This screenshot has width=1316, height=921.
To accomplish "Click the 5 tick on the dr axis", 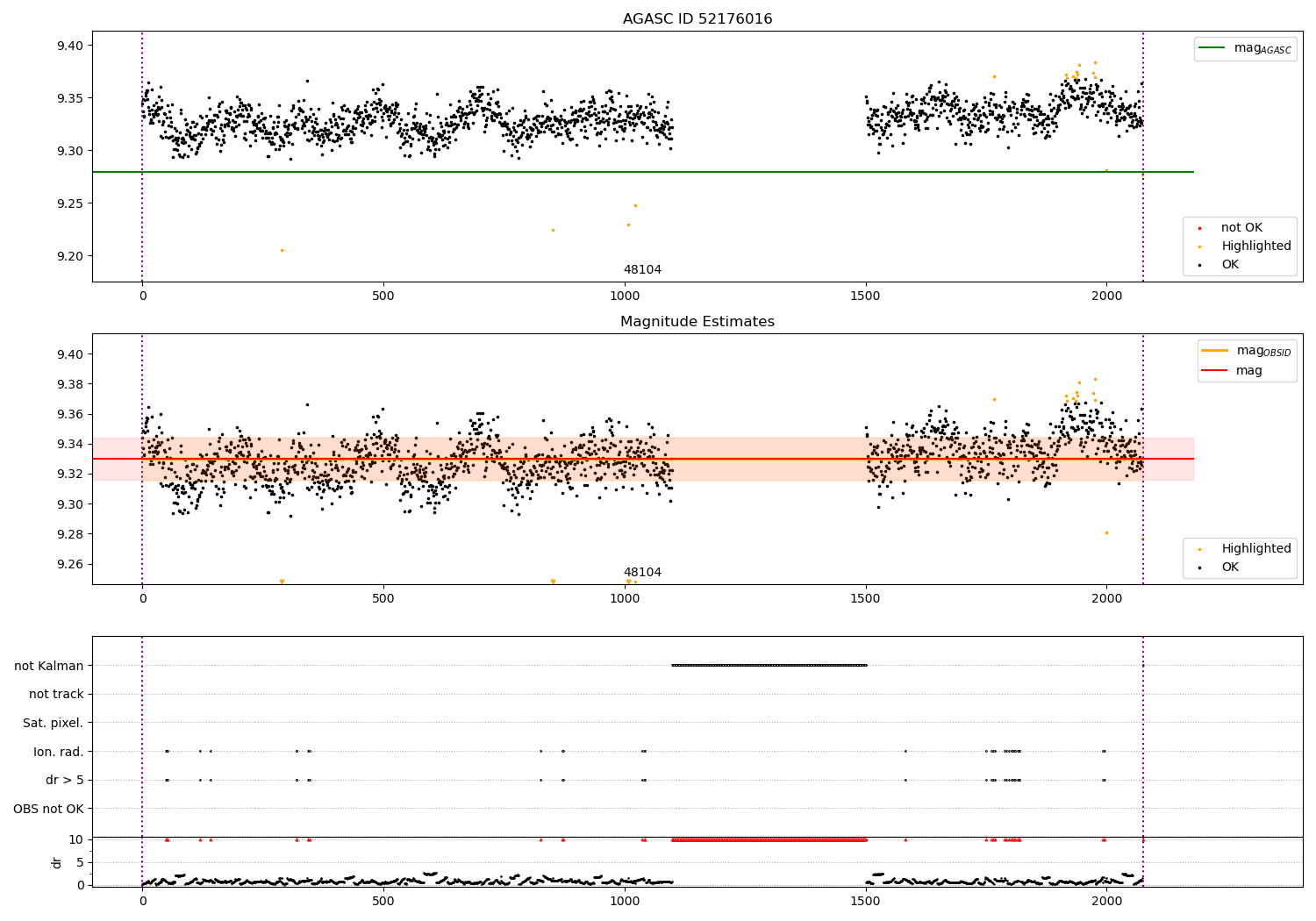I will click(x=80, y=862).
